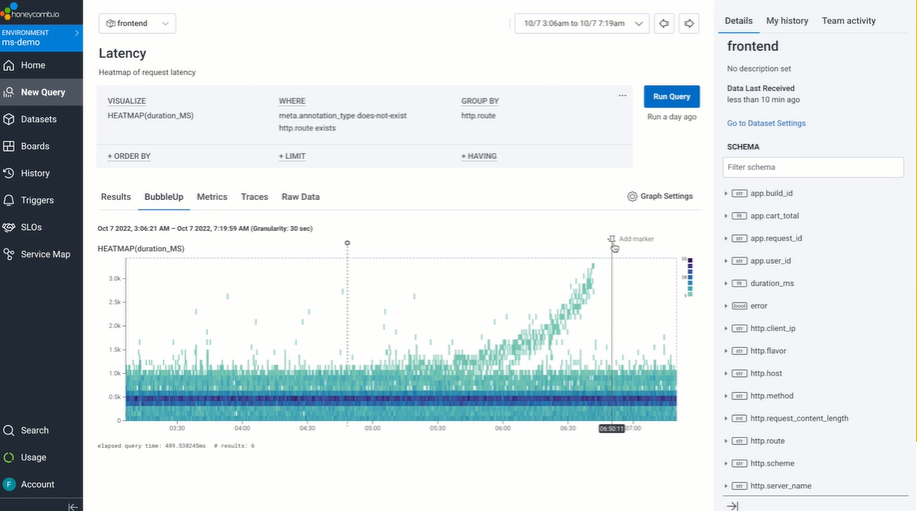This screenshot has width=917, height=511.
Task: Click the Run Query button
Action: [671, 96]
